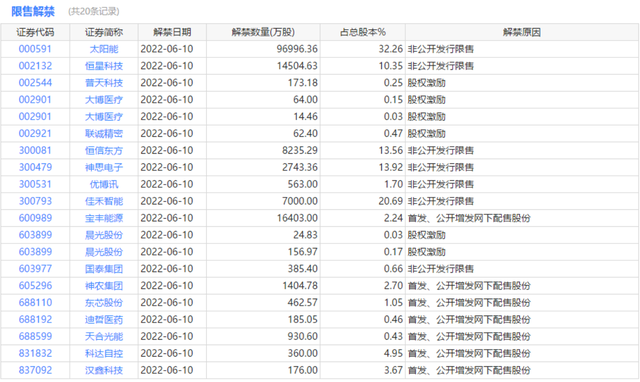Click 大博医疗 in the 64.00 row
640x382 pixels.
pyautogui.click(x=104, y=100)
